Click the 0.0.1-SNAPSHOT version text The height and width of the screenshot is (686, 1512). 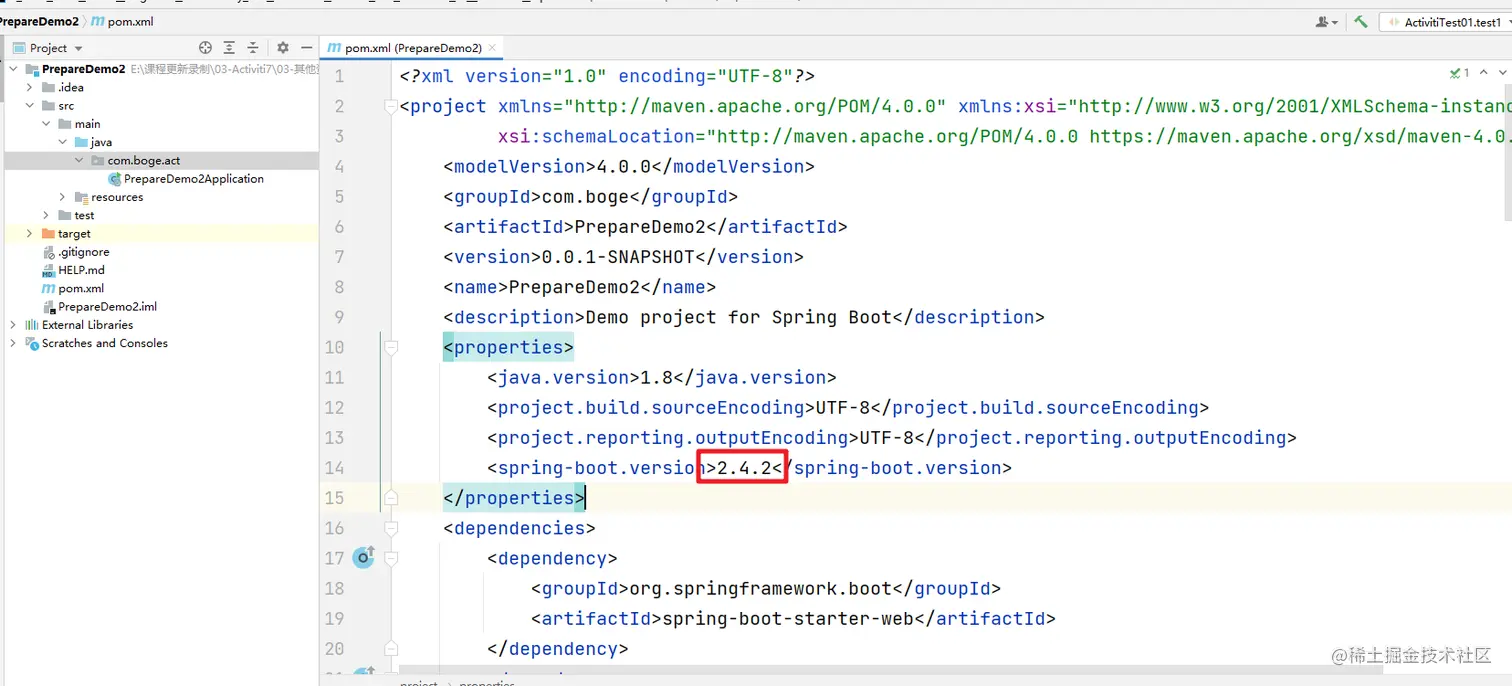tap(618, 257)
